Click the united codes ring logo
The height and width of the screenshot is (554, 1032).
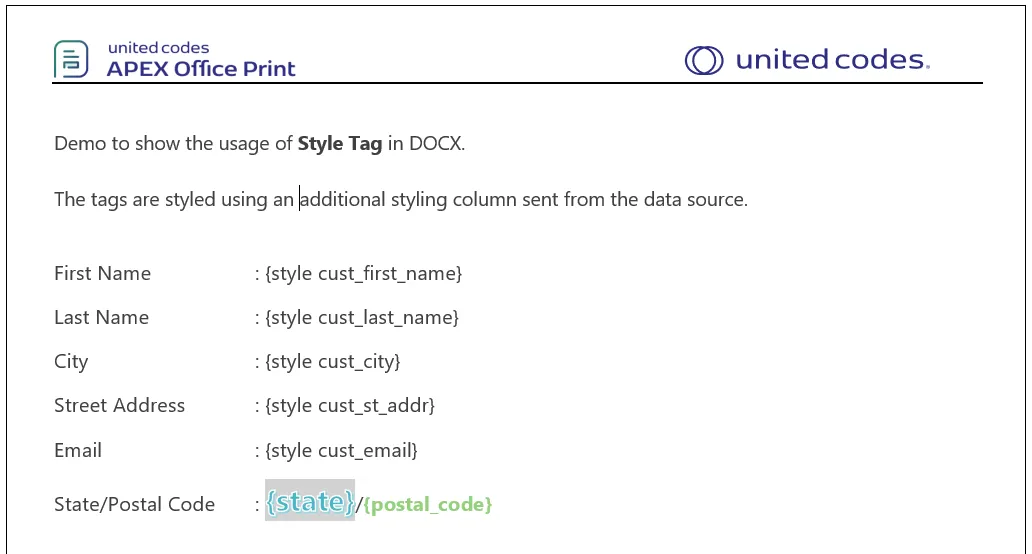(x=704, y=61)
